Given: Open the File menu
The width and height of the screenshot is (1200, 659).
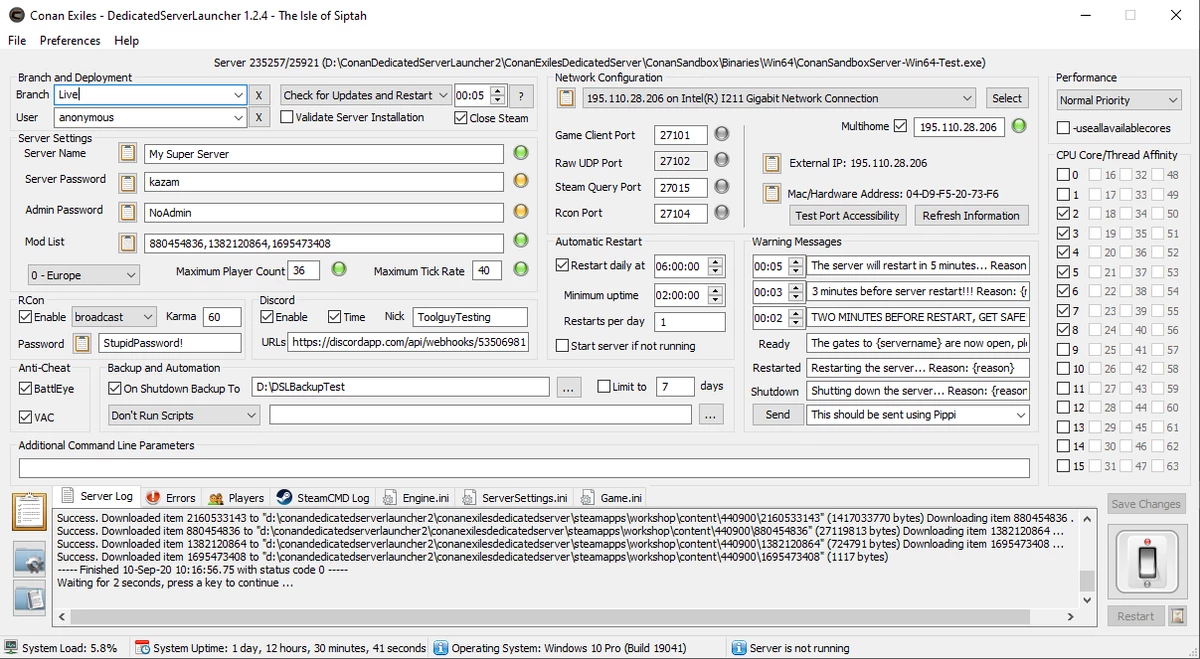Looking at the screenshot, I should (17, 41).
